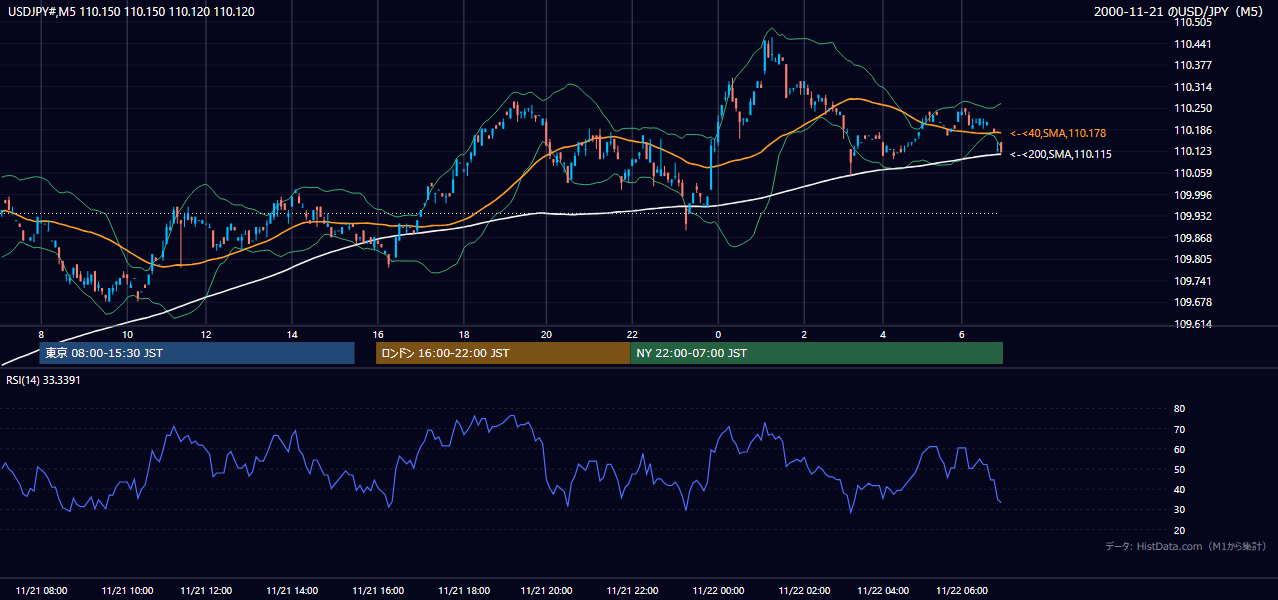The image size is (1278, 600).
Task: Click the 11/21 20:00 bottom time label
Action: click(546, 591)
